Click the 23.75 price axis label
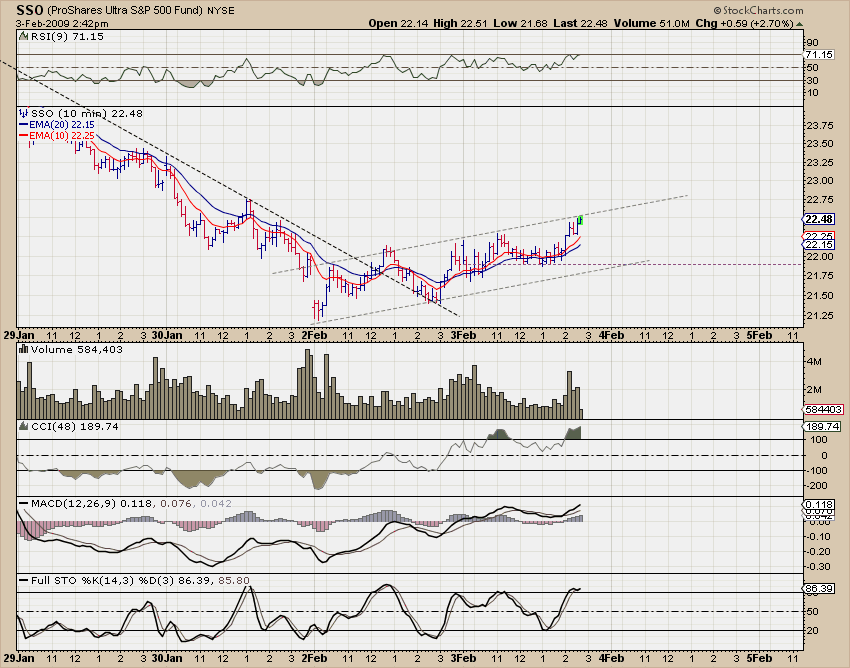 pyautogui.click(x=820, y=125)
